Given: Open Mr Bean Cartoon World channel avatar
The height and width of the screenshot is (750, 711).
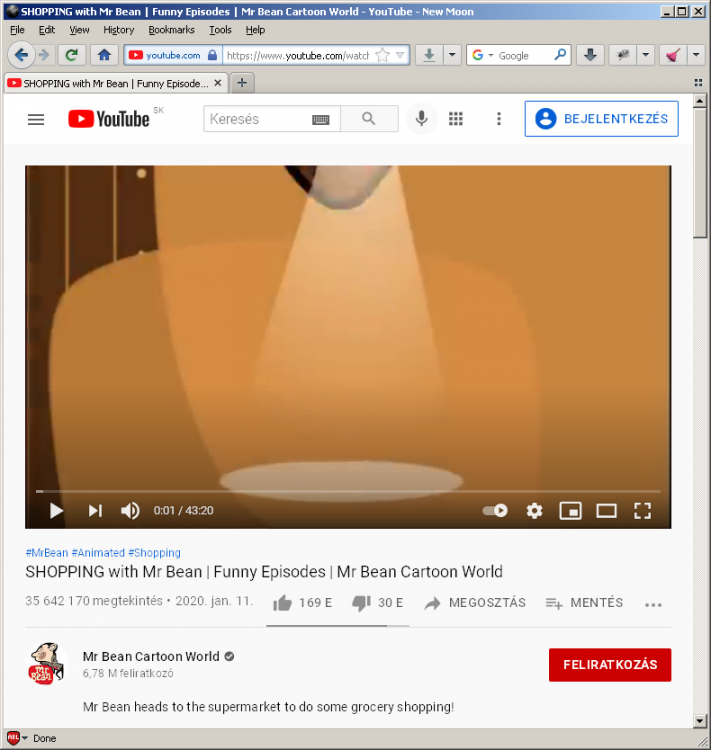Looking at the screenshot, I should 46,663.
